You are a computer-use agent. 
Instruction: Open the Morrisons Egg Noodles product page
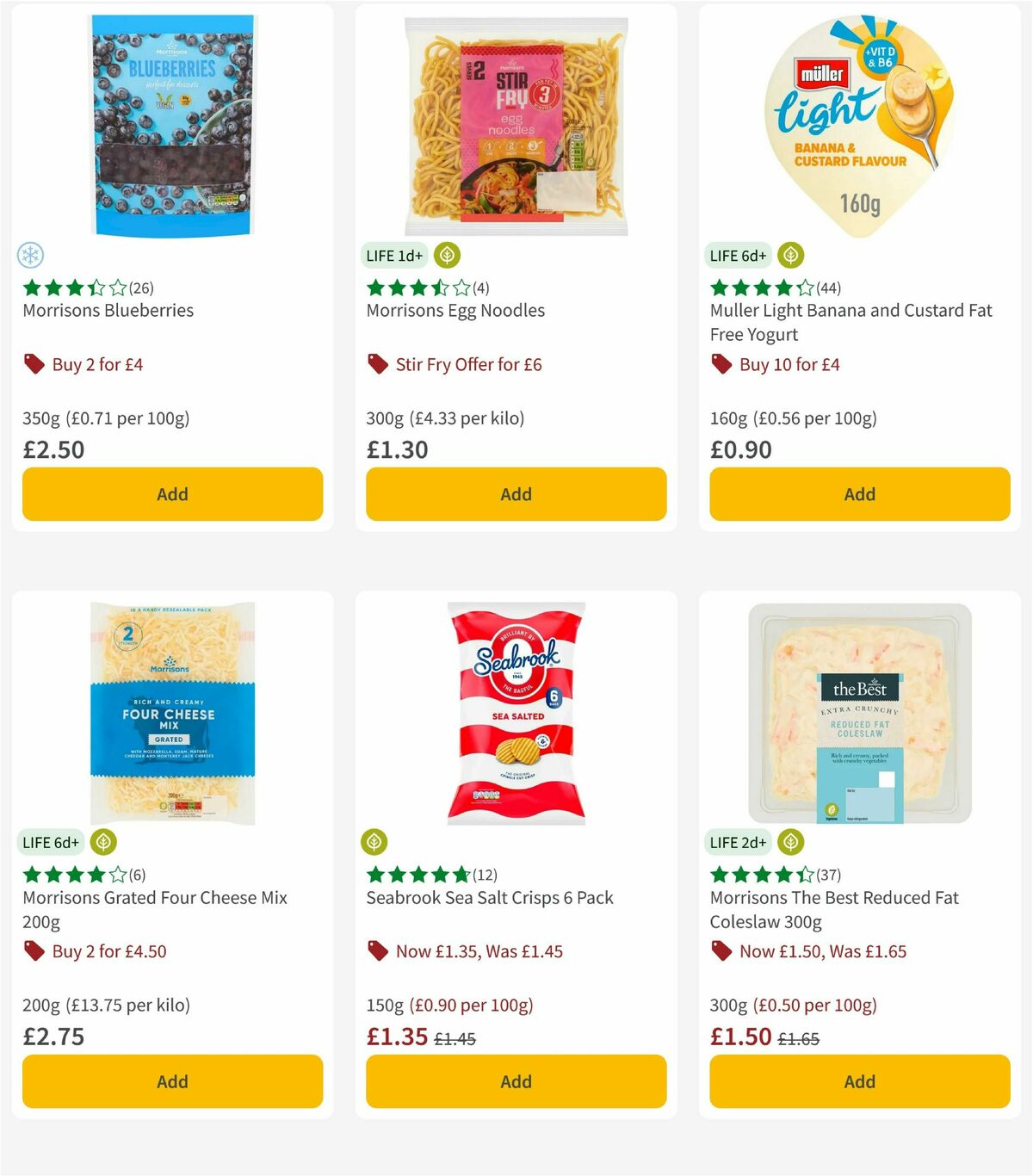[x=455, y=311]
